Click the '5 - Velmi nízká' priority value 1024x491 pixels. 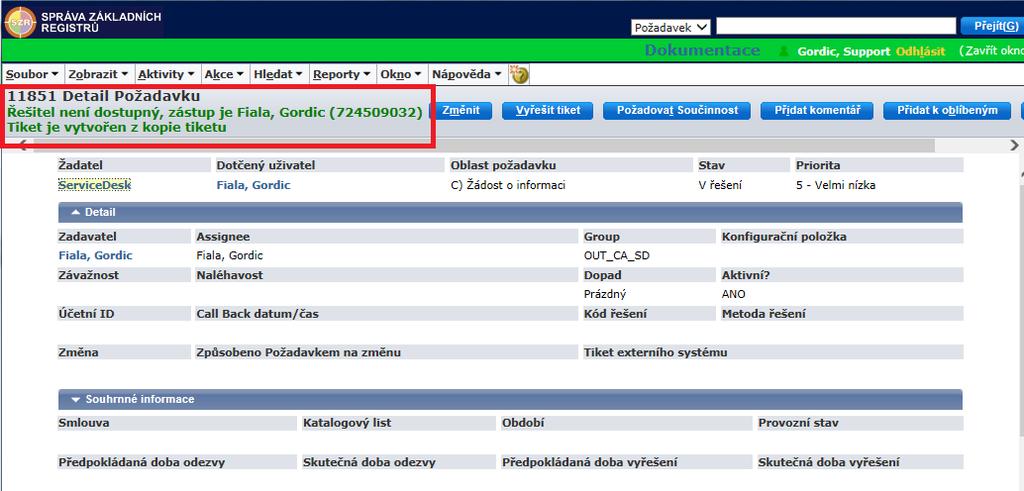[835, 185]
